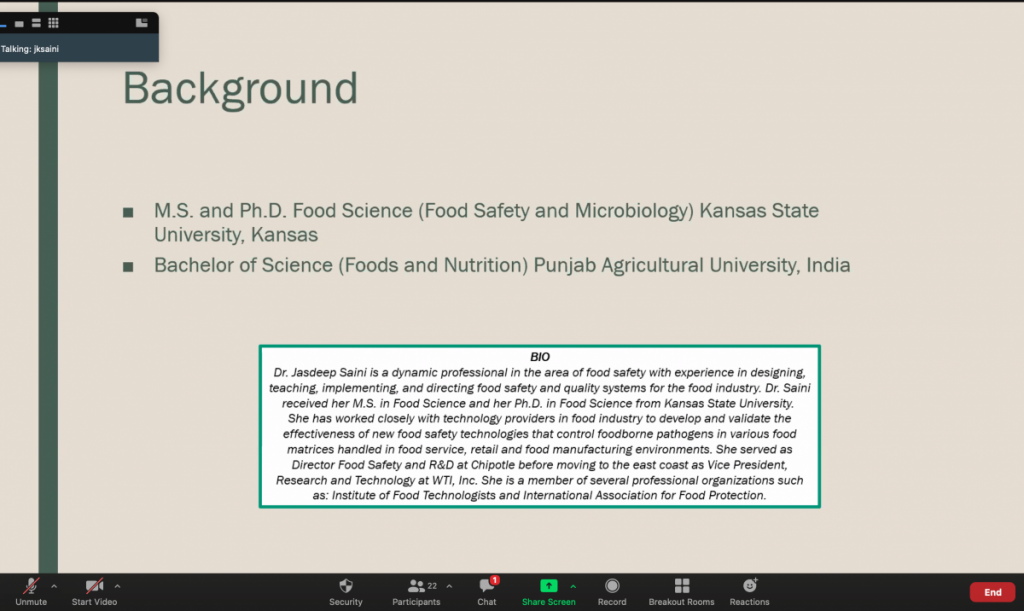Click the green Share Screen button
Screen dimensions: 1024x611
click(x=549, y=592)
